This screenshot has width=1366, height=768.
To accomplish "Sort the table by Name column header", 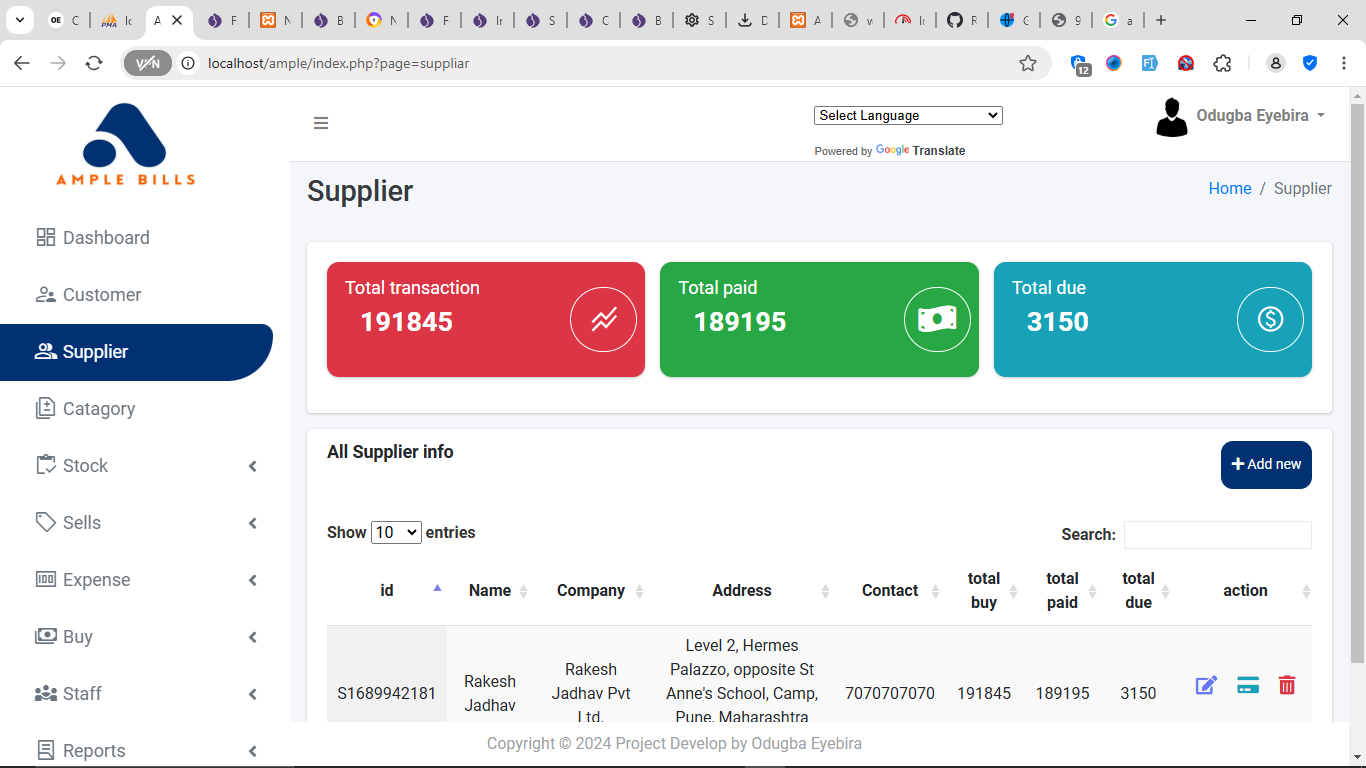I will point(490,591).
